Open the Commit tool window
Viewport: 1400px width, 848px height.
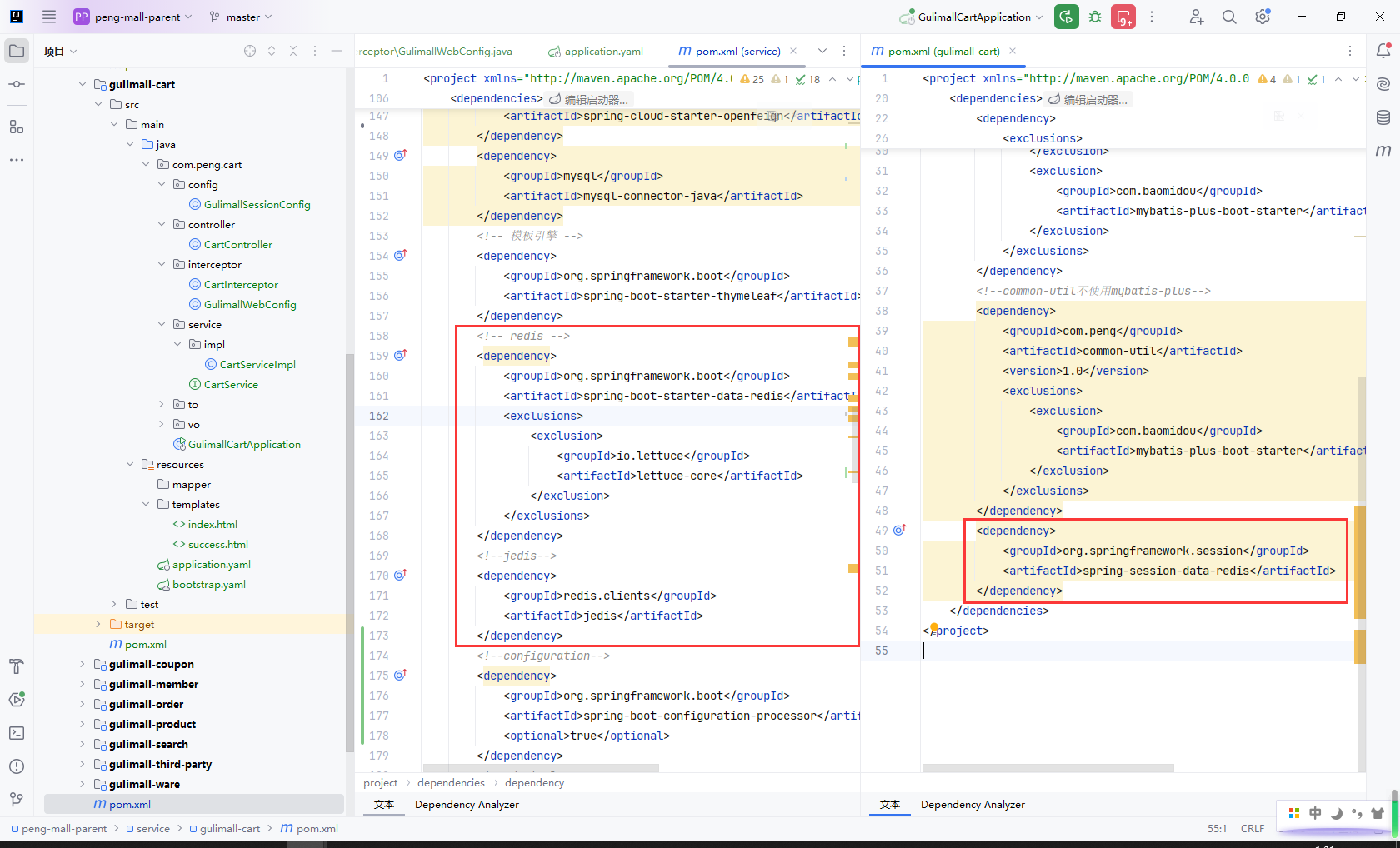pyautogui.click(x=17, y=84)
